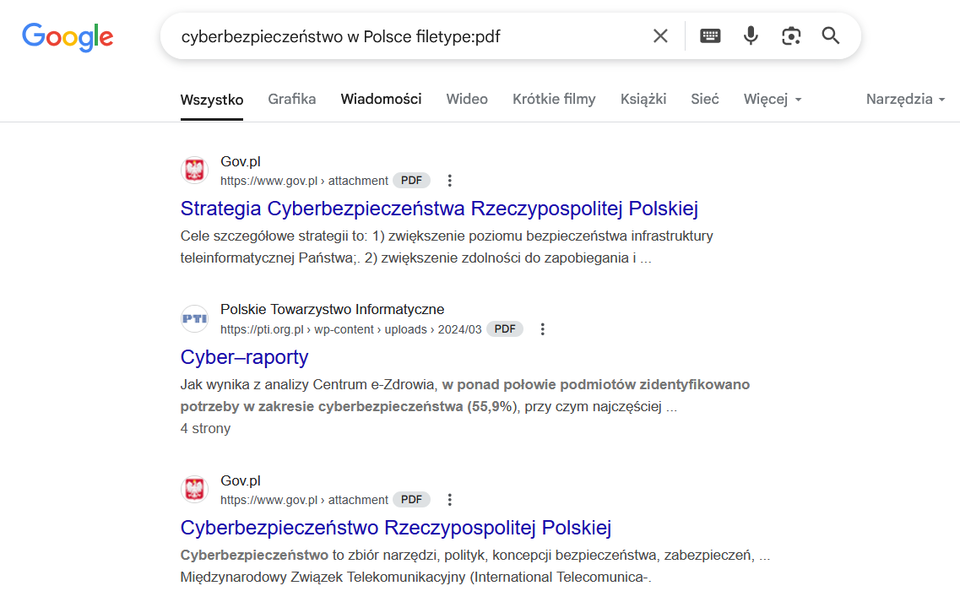This screenshot has width=960, height=613.
Task: Click the Google Lens camera icon
Action: [x=791, y=35]
